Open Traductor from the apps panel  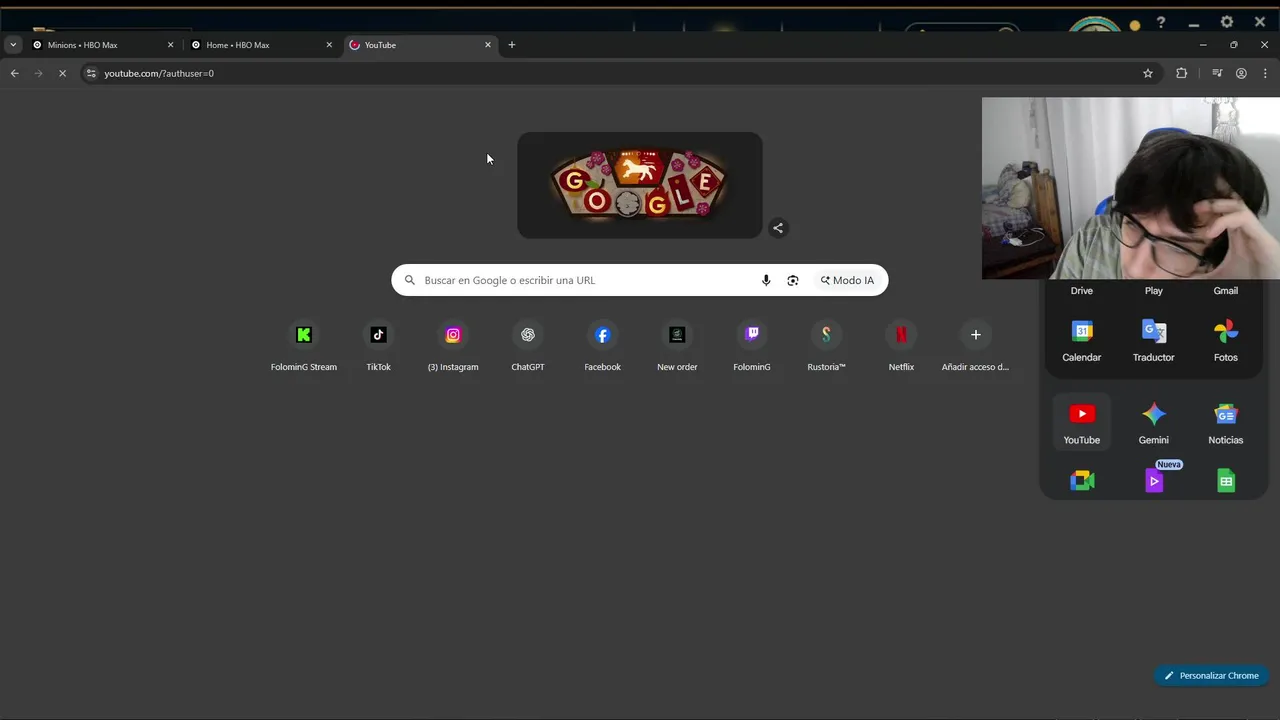coord(1154,341)
